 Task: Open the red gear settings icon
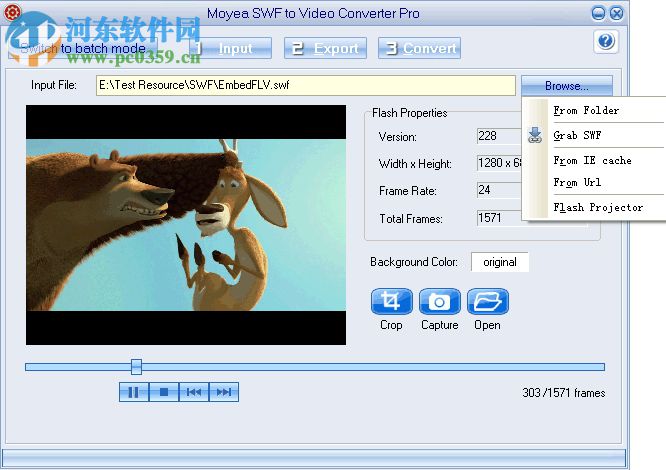click(x=12, y=12)
